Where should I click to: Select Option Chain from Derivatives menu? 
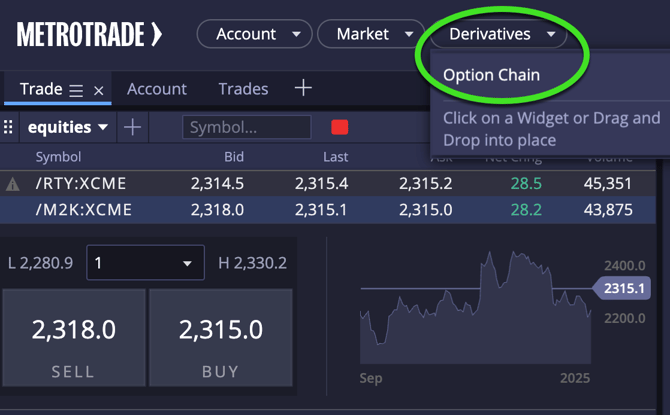pos(491,75)
